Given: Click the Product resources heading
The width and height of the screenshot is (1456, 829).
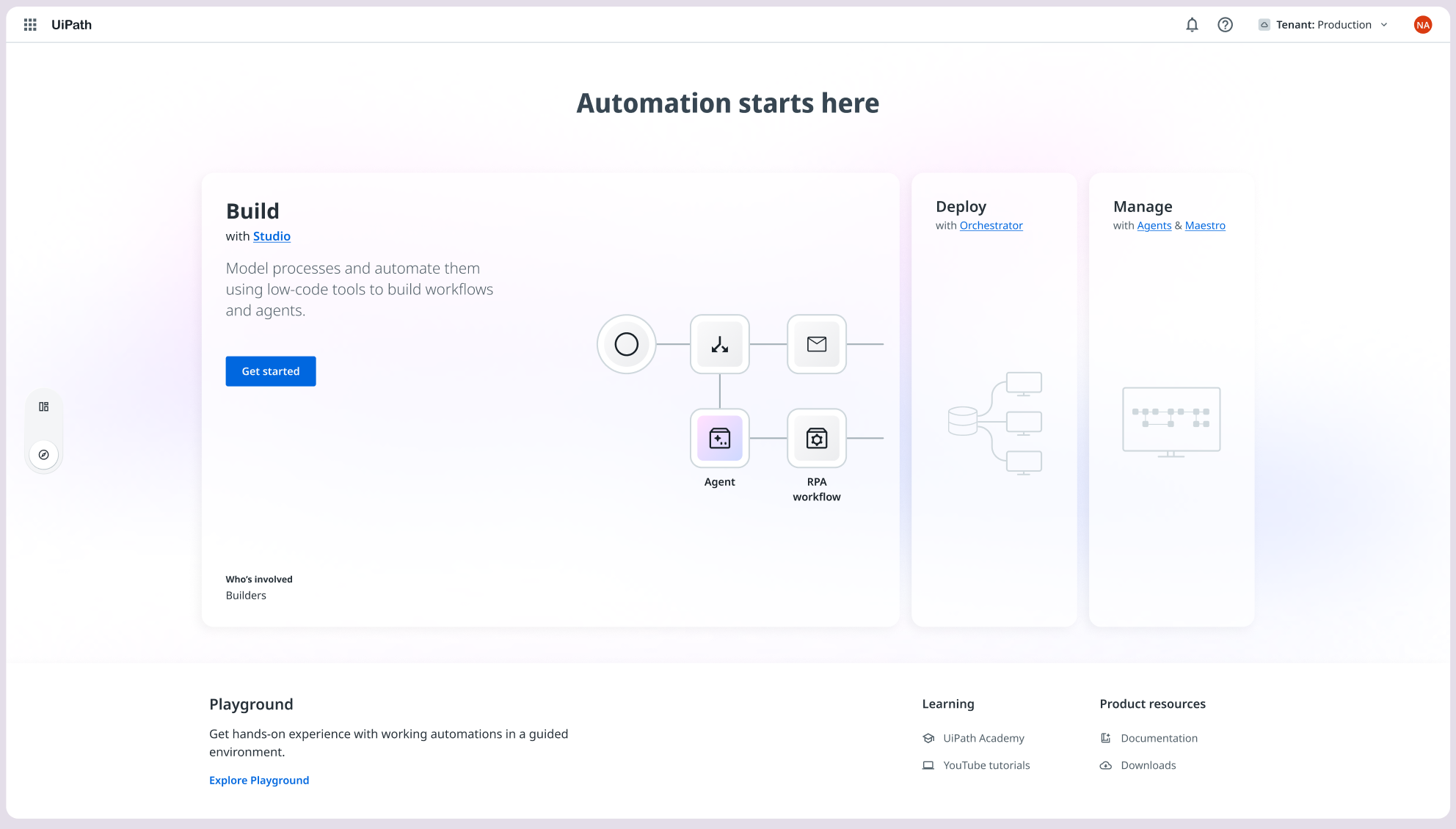Looking at the screenshot, I should [1152, 704].
